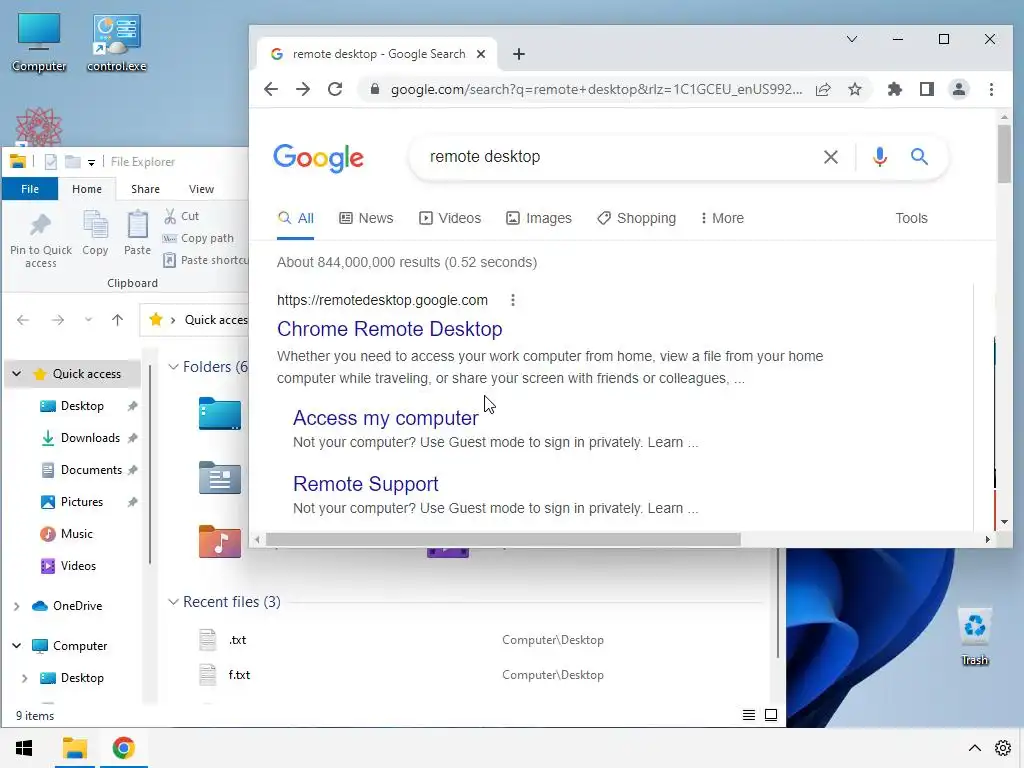
Task: Collapse Folders group
Action: 173,367
